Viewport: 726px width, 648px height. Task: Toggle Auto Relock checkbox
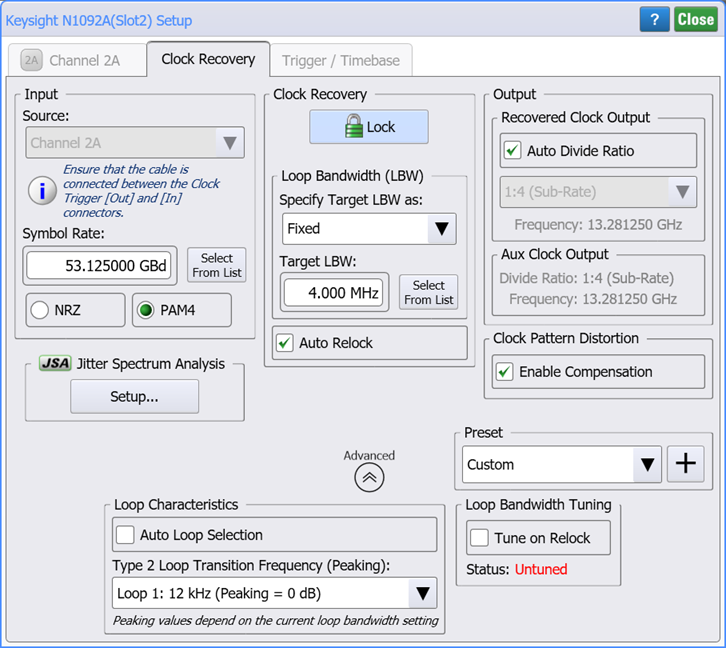284,343
